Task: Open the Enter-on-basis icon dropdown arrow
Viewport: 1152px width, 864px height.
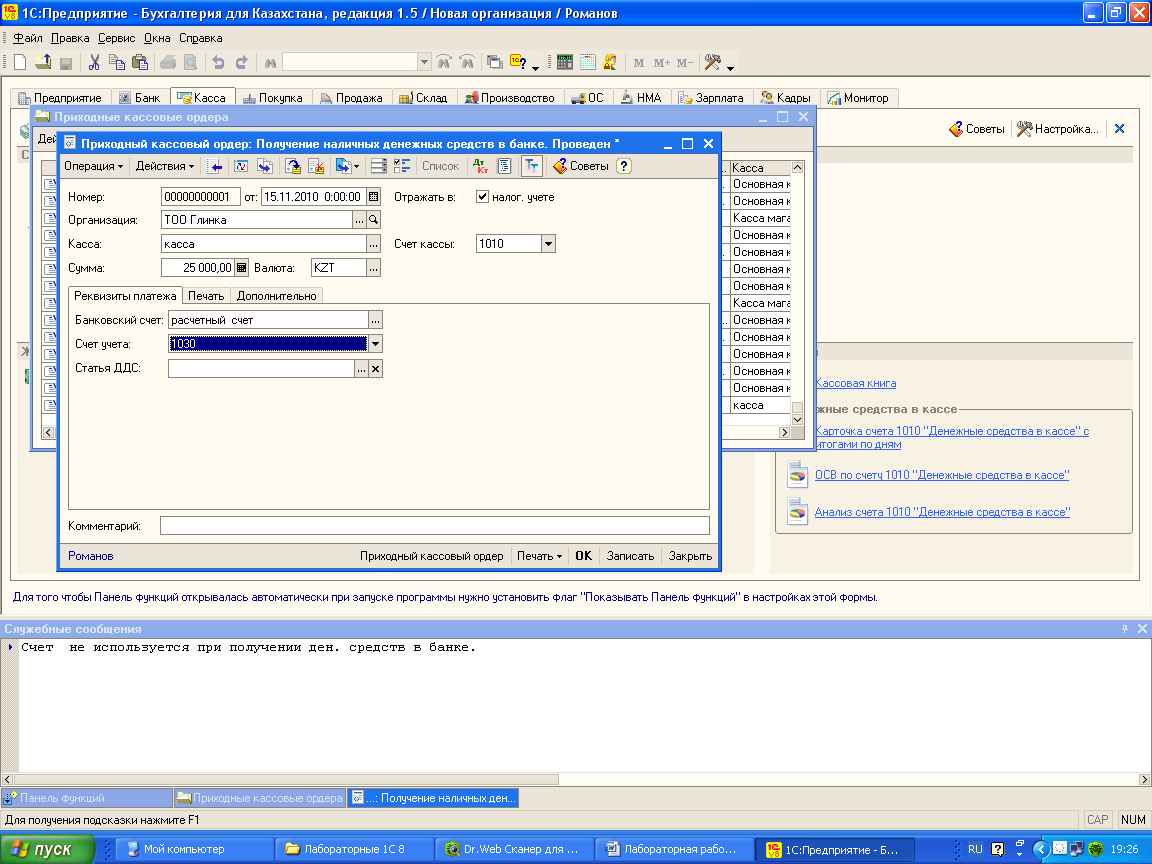Action: coord(356,167)
